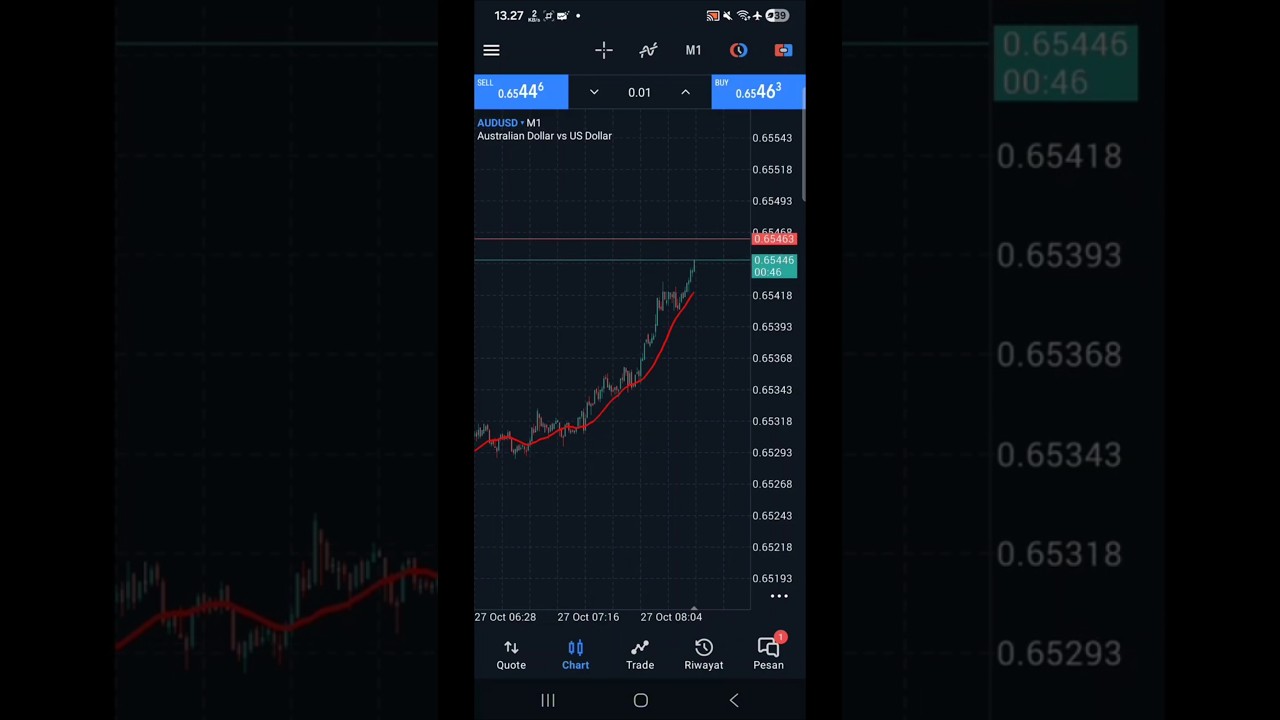Open the hamburger main menu
1280x720 pixels.
[491, 50]
